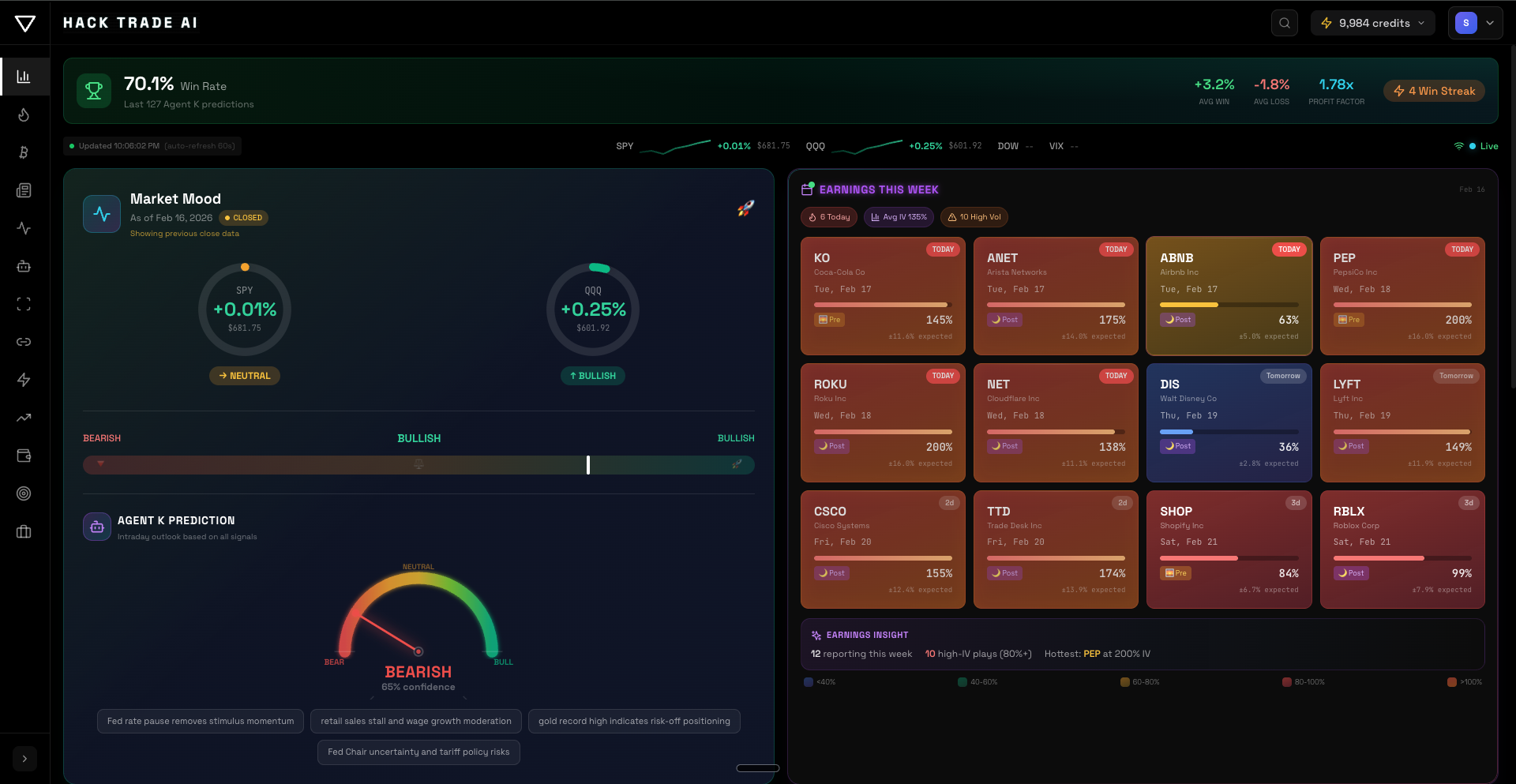Click the lightning bolt sidebar icon
The width and height of the screenshot is (1516, 784).
[24, 380]
